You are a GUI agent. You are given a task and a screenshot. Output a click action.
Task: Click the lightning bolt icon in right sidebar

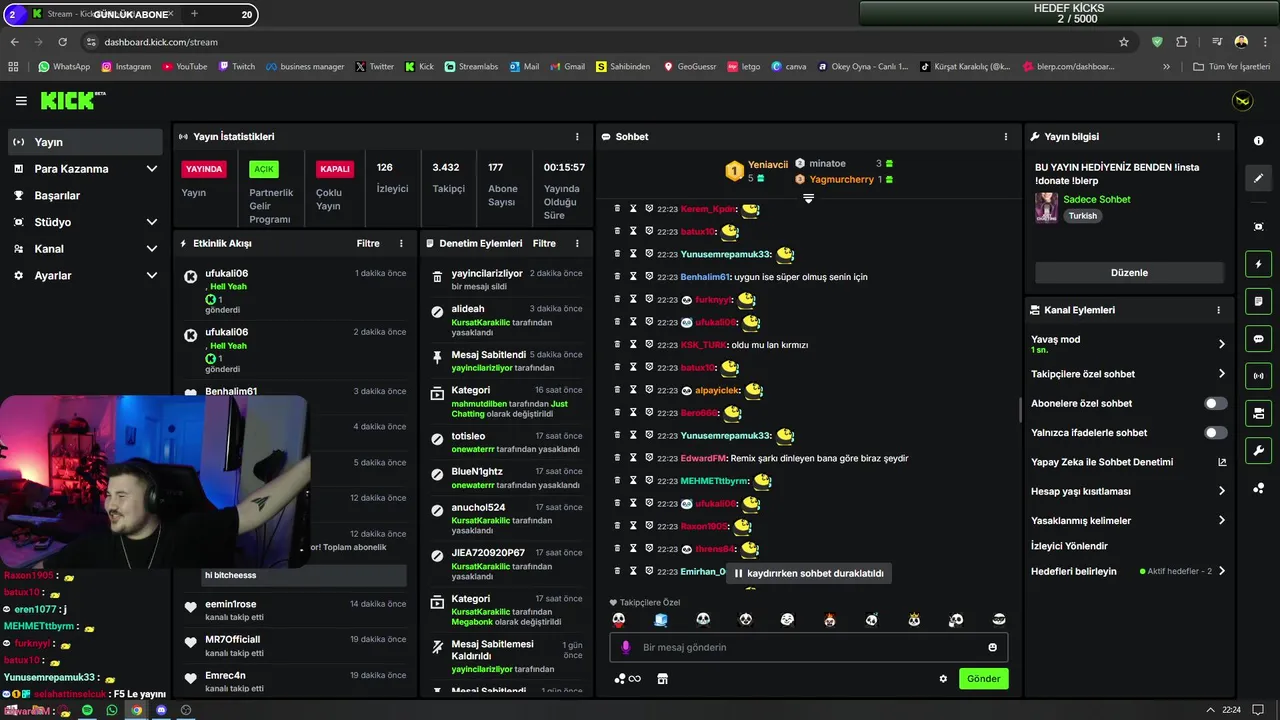point(1258,264)
